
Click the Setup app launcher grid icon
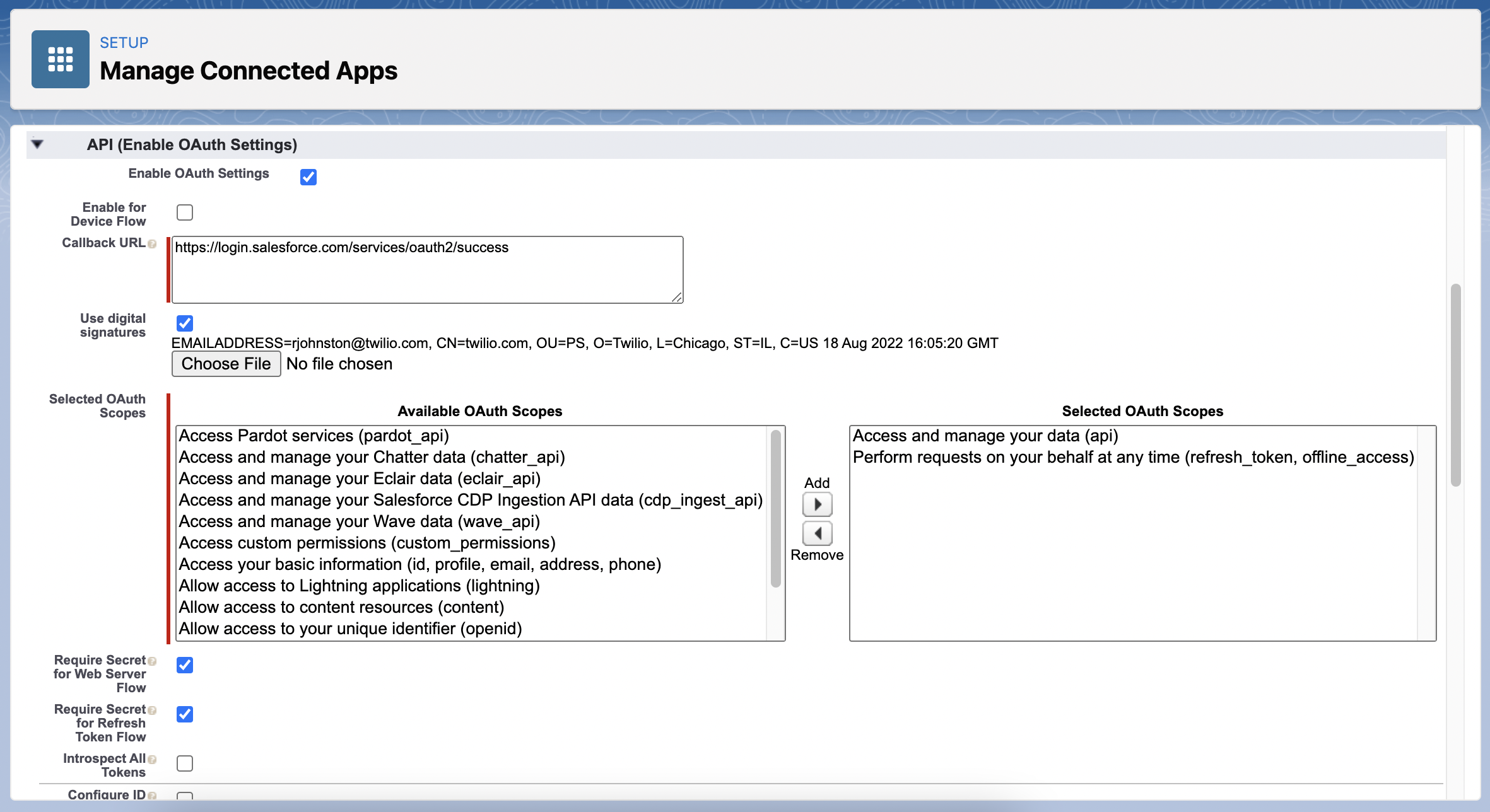point(61,59)
